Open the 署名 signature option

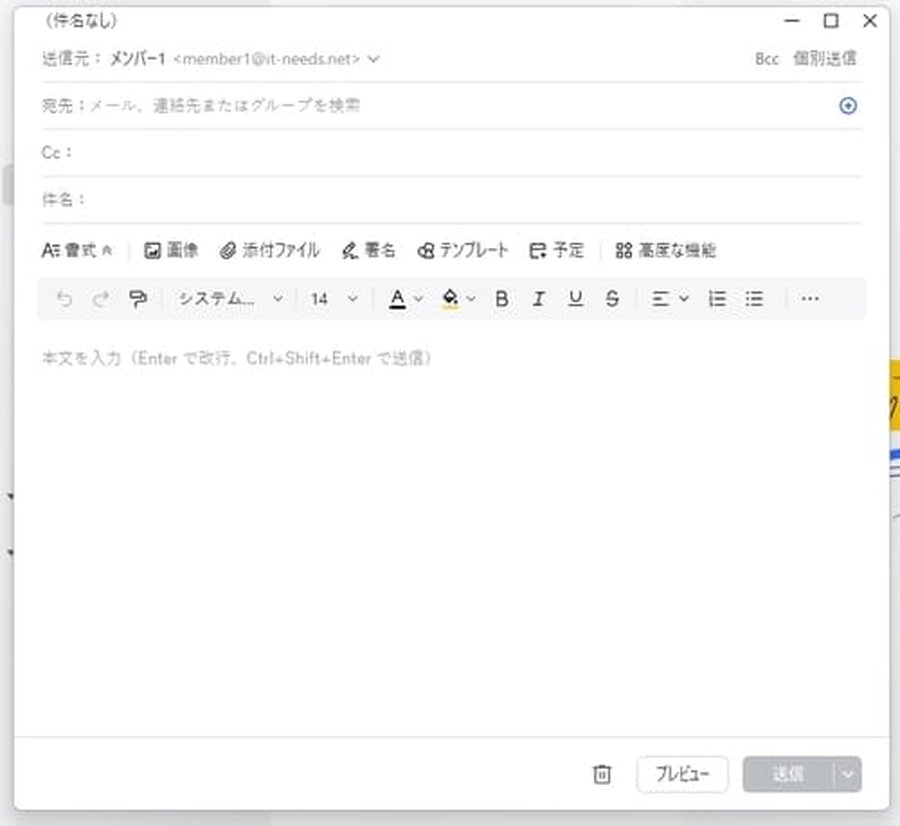coord(368,251)
